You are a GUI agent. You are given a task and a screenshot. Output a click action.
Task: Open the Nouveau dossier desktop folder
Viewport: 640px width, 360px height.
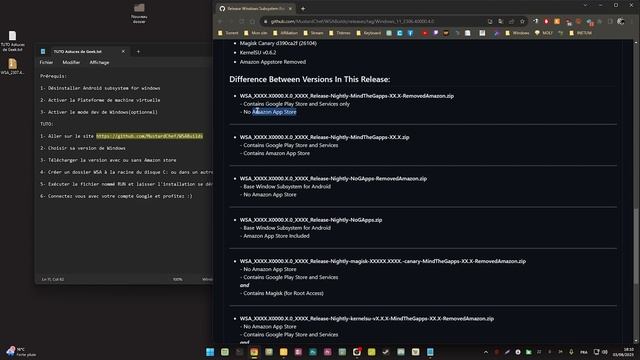[x=139, y=13]
